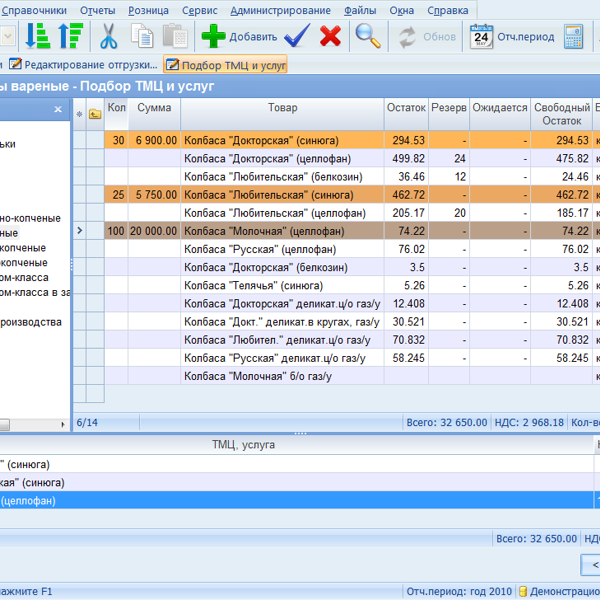Click the sort descending arrow icon
Screen dimensions: 600x600
click(38, 37)
